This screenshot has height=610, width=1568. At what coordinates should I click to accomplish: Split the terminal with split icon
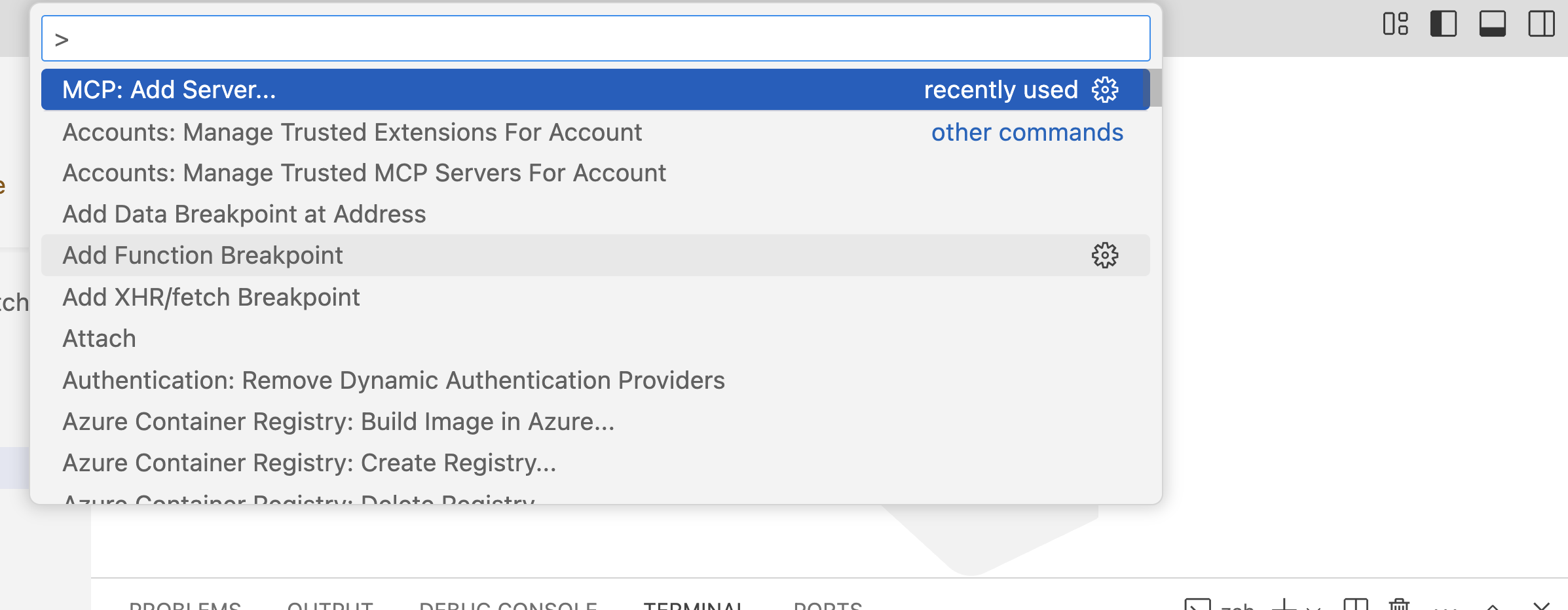coord(1355,605)
